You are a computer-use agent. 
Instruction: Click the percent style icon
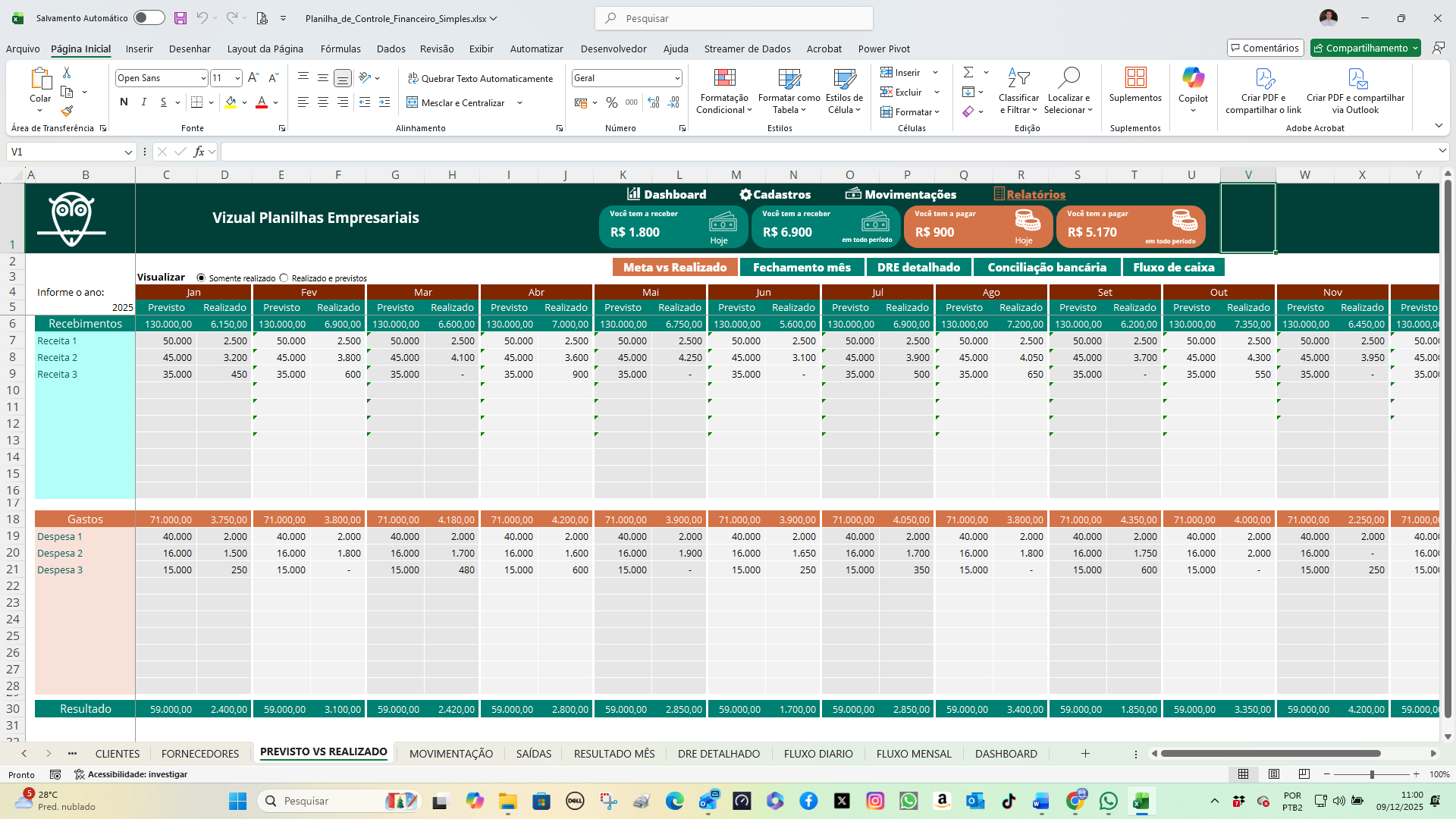click(x=612, y=102)
